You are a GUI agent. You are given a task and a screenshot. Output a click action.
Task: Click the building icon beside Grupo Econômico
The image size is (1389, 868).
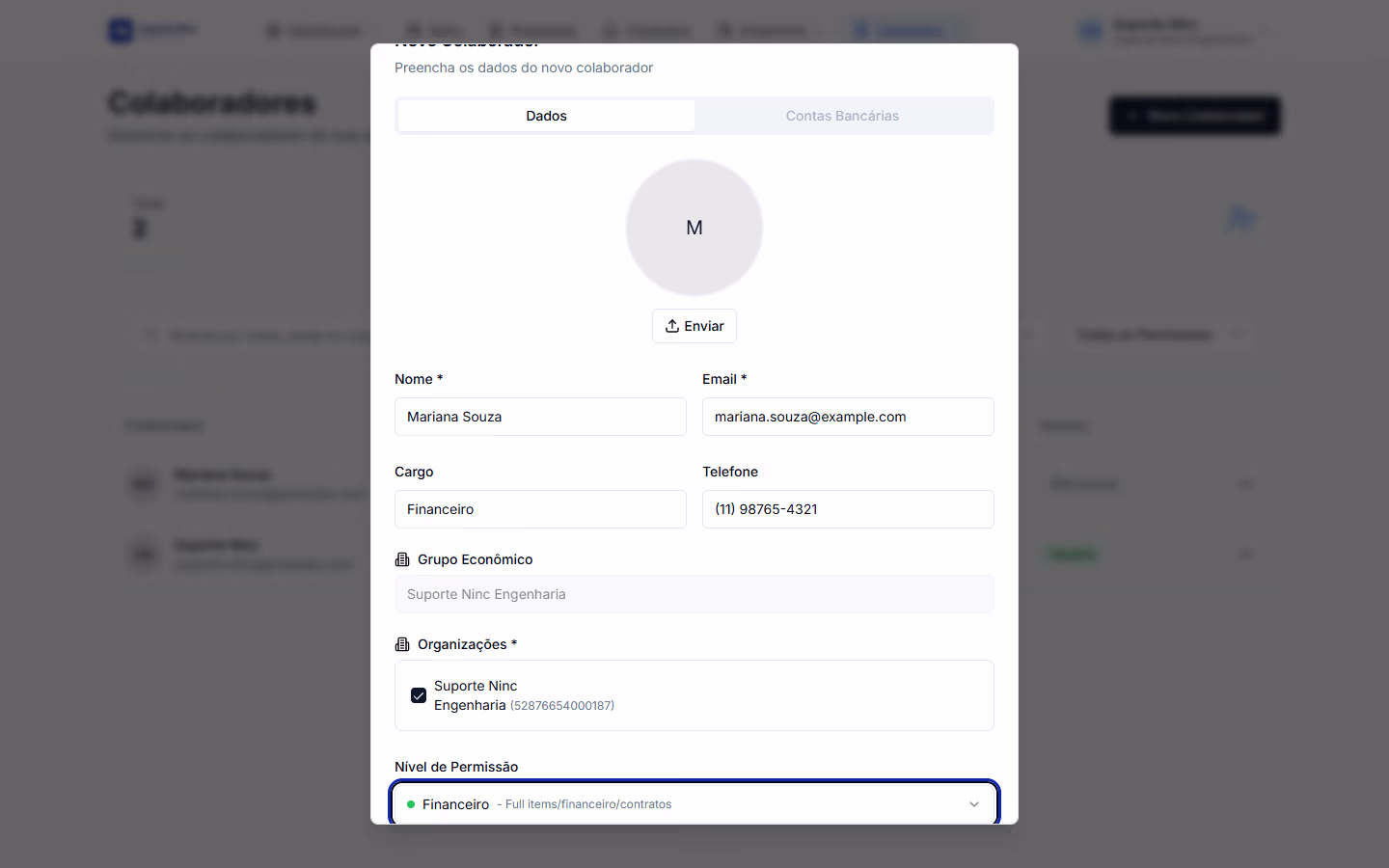402,559
